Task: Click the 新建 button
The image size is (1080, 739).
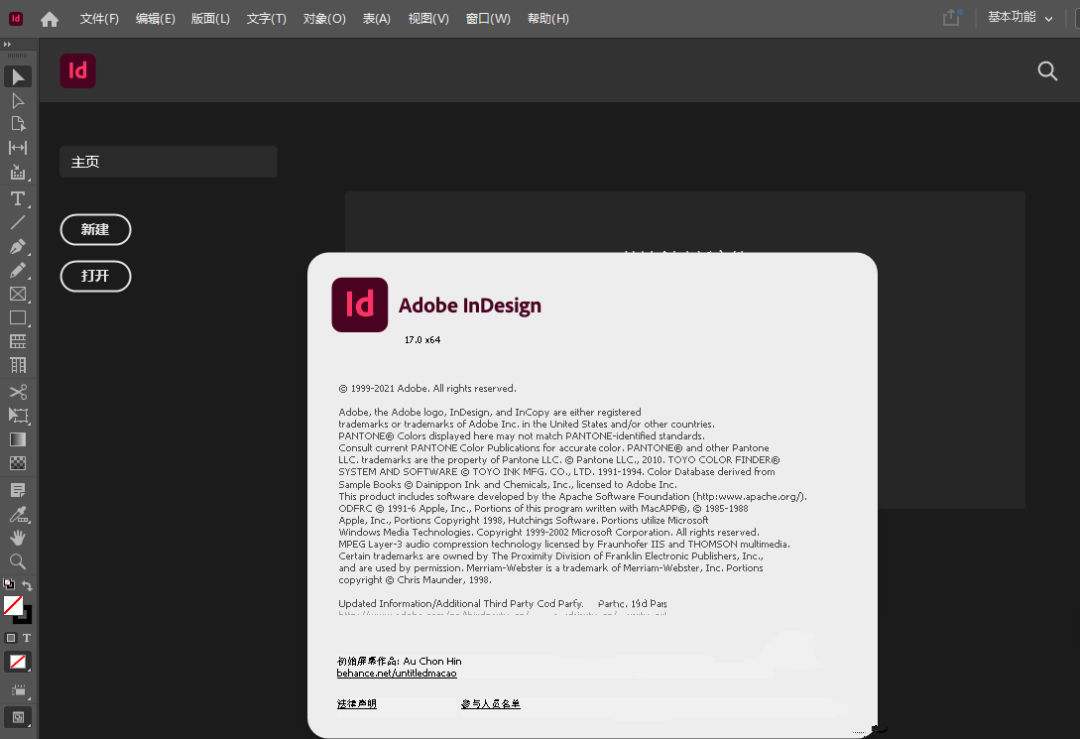Action: pyautogui.click(x=96, y=229)
